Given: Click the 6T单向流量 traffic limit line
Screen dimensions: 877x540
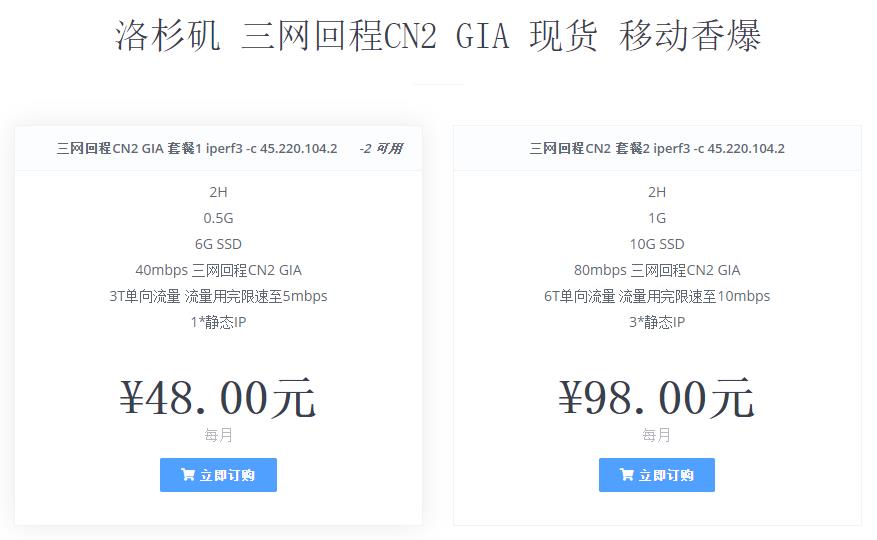Looking at the screenshot, I should pos(657,296).
